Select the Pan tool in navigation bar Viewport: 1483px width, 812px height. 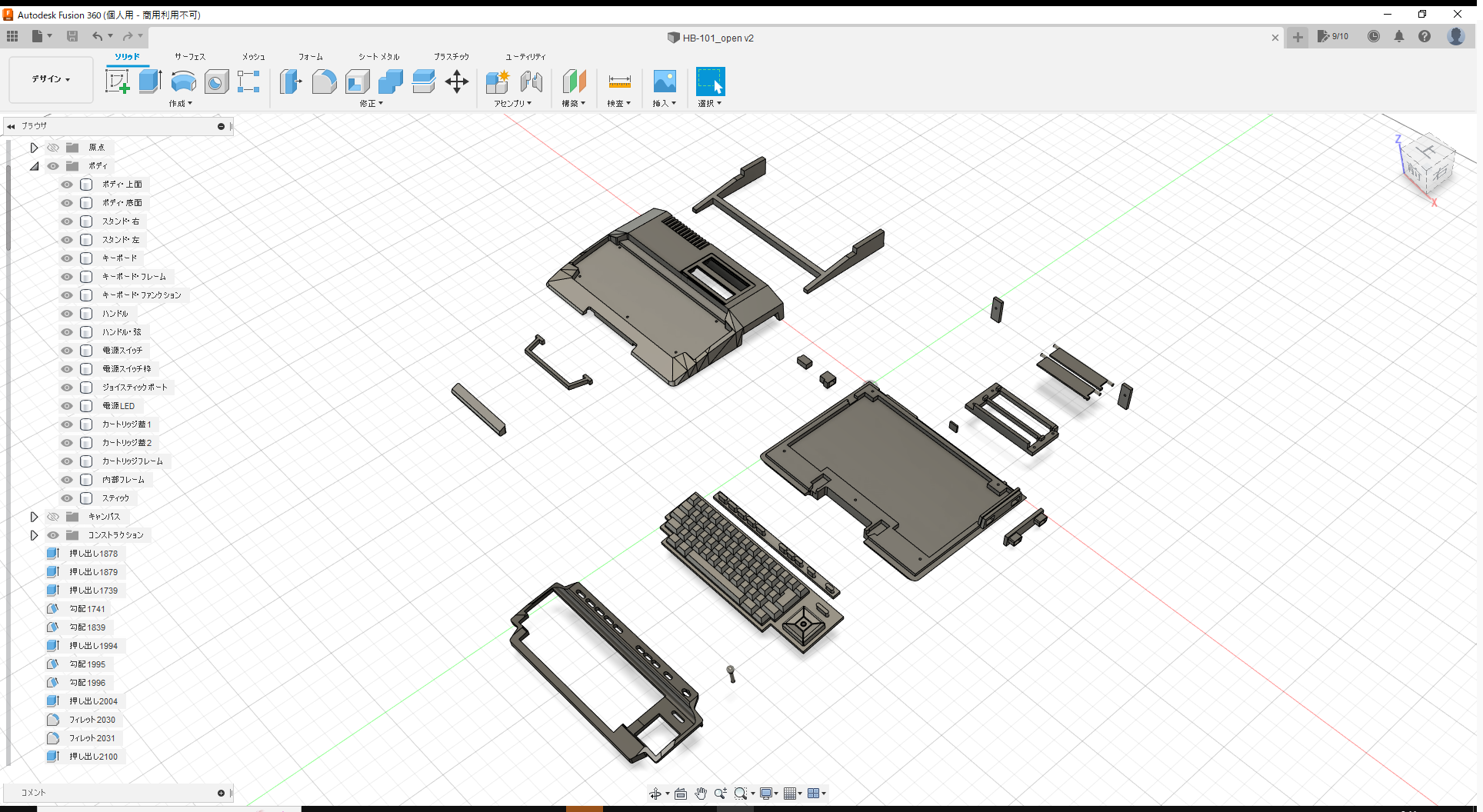(x=701, y=793)
